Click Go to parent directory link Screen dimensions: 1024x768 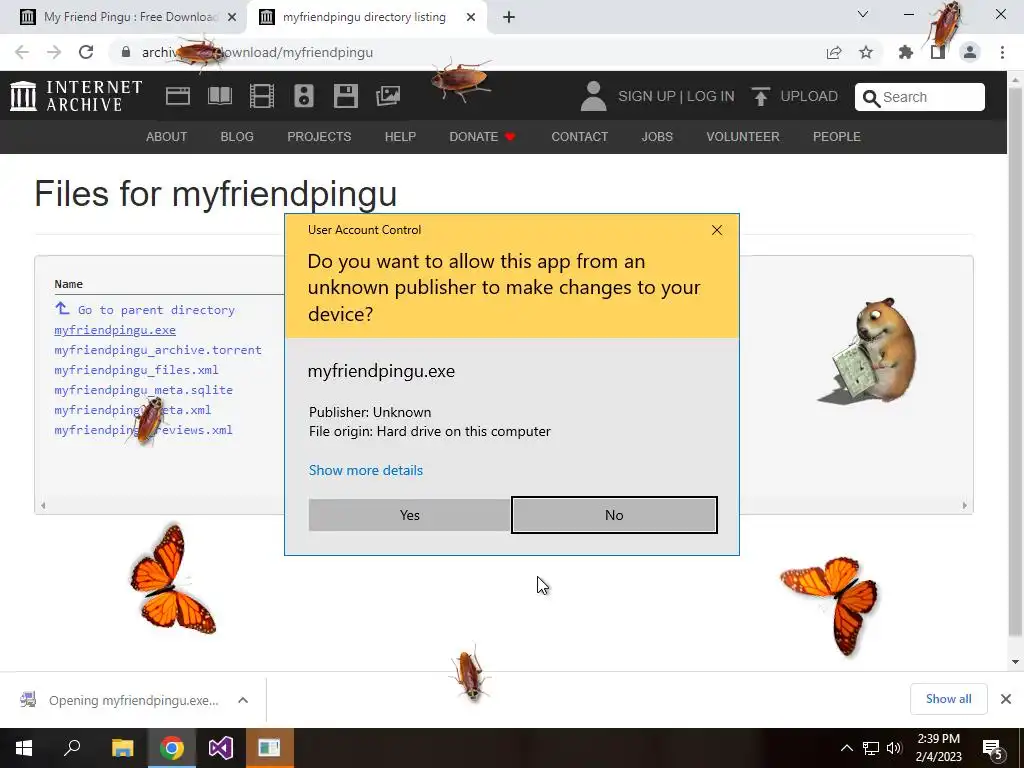(x=156, y=310)
